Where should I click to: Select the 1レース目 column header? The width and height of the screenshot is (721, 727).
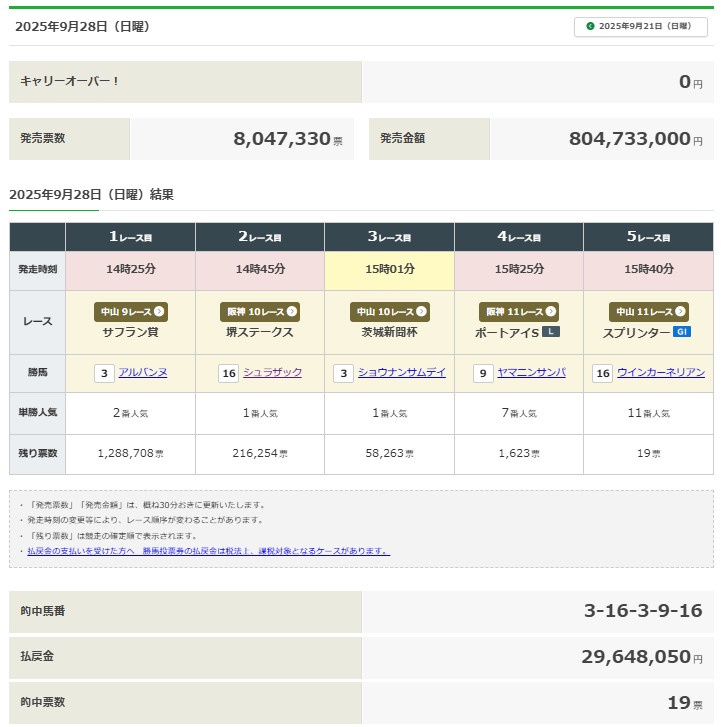coord(130,237)
